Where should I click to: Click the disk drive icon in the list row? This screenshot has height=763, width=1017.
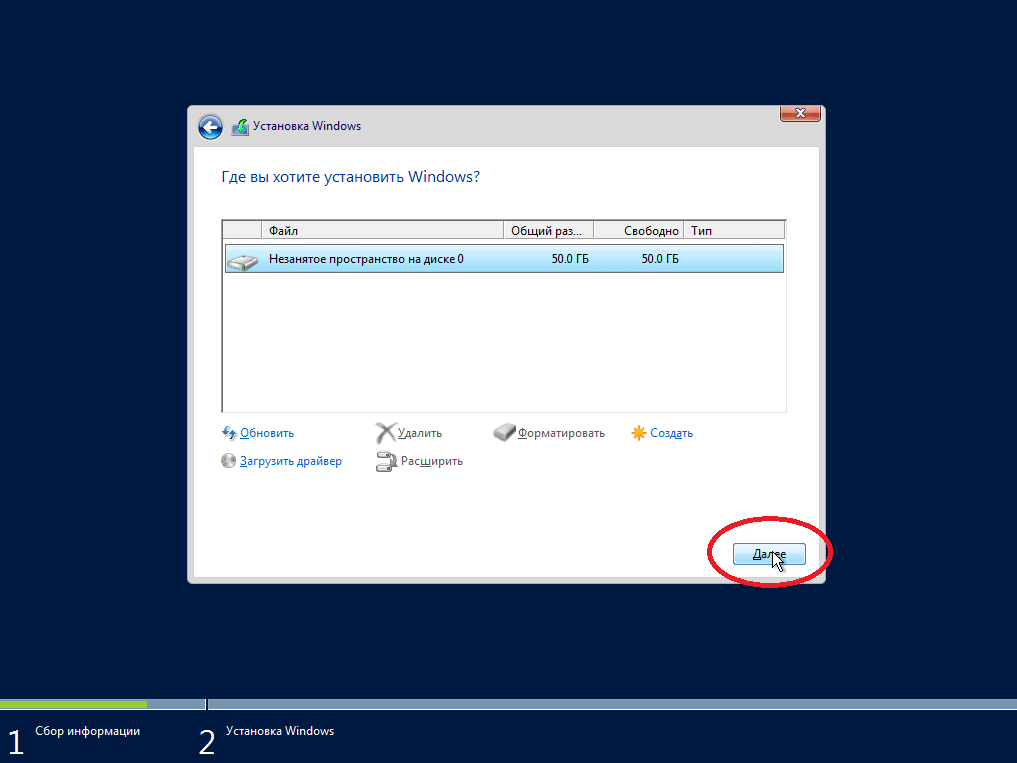click(242, 260)
